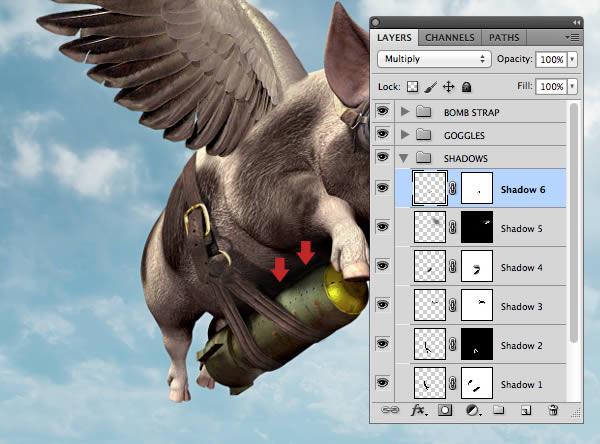Click lock transparent pixels icon
This screenshot has height=444, width=600.
pos(412,87)
